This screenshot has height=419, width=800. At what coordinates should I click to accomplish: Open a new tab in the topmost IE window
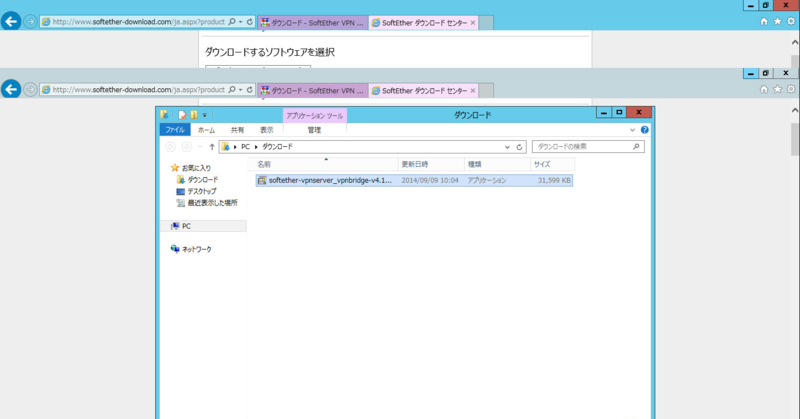[x=486, y=22]
